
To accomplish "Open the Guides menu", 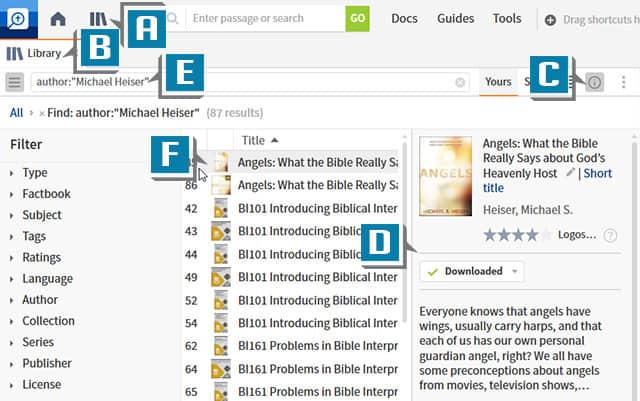I will click(455, 18).
